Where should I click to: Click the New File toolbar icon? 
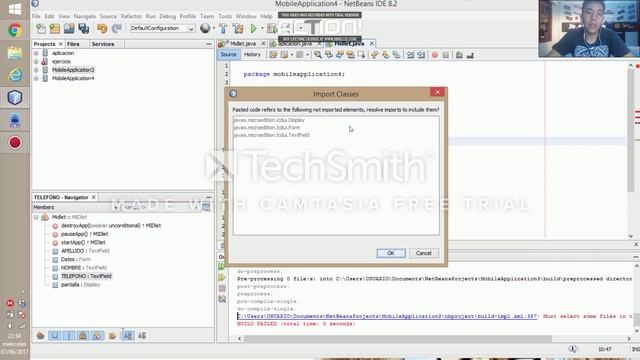pos(41,29)
